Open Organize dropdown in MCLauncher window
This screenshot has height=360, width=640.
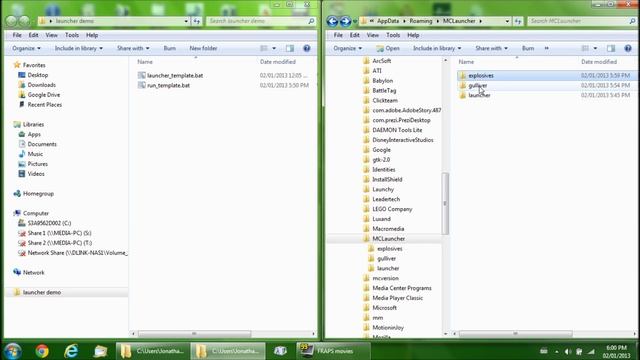(348, 48)
